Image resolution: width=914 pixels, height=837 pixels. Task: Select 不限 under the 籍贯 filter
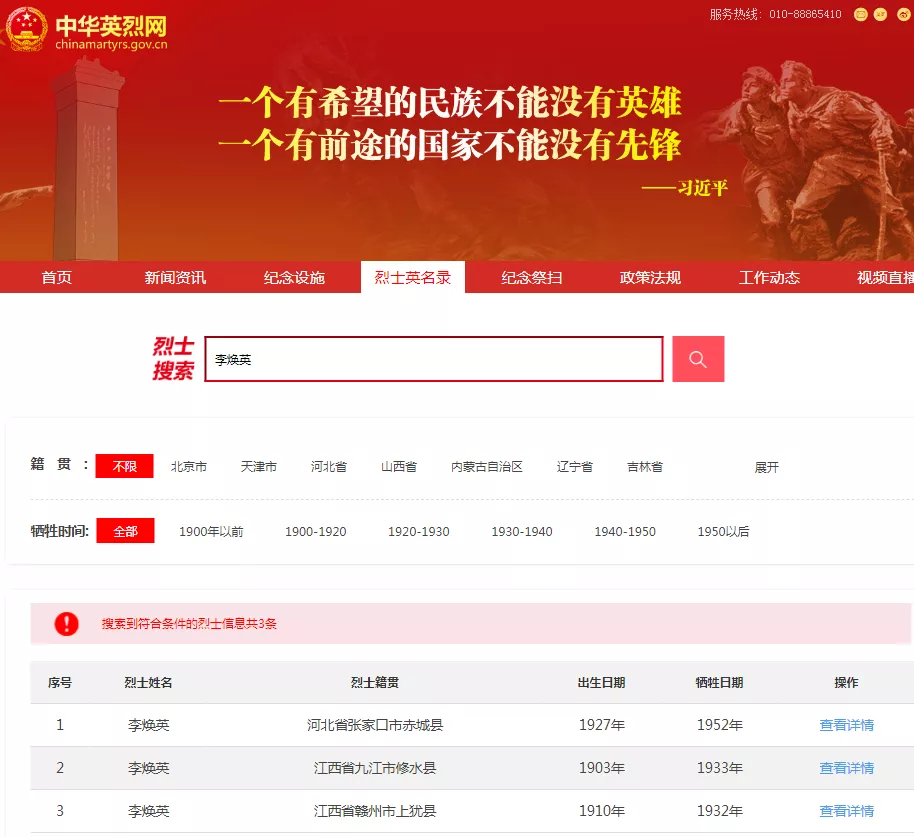pyautogui.click(x=124, y=466)
